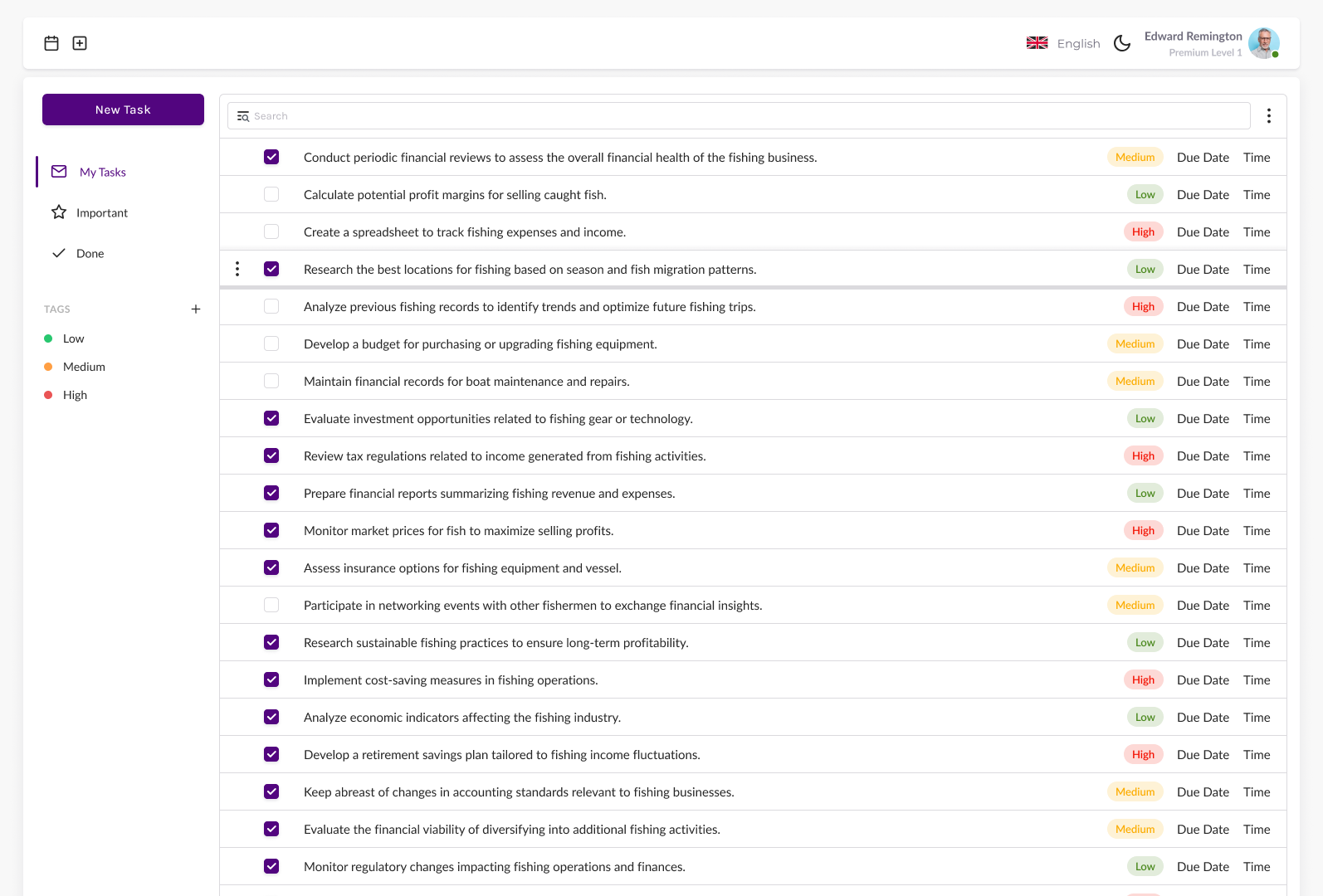This screenshot has height=896, width=1323.
Task: Click the plus icon to add tag
Action: coord(196,309)
